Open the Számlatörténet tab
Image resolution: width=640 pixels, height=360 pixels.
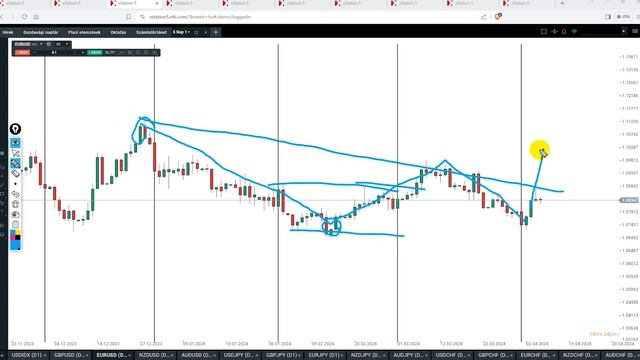pyautogui.click(x=151, y=32)
